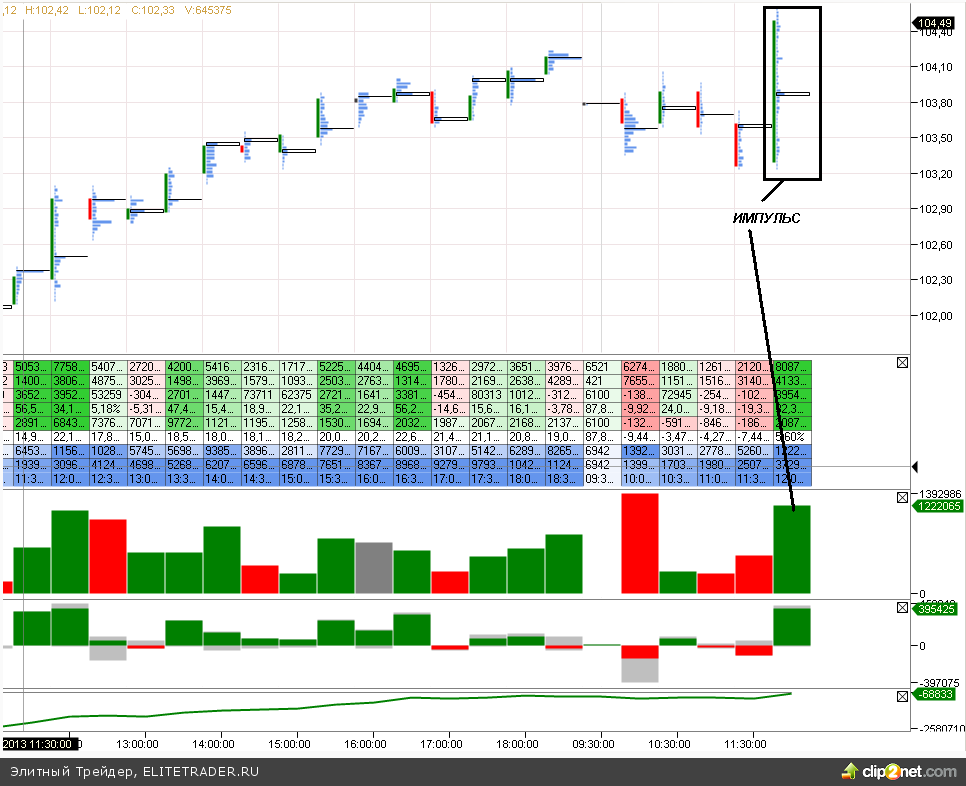The image size is (966, 786).
Task: Close the cumulative delta line panel
Action: 902,695
